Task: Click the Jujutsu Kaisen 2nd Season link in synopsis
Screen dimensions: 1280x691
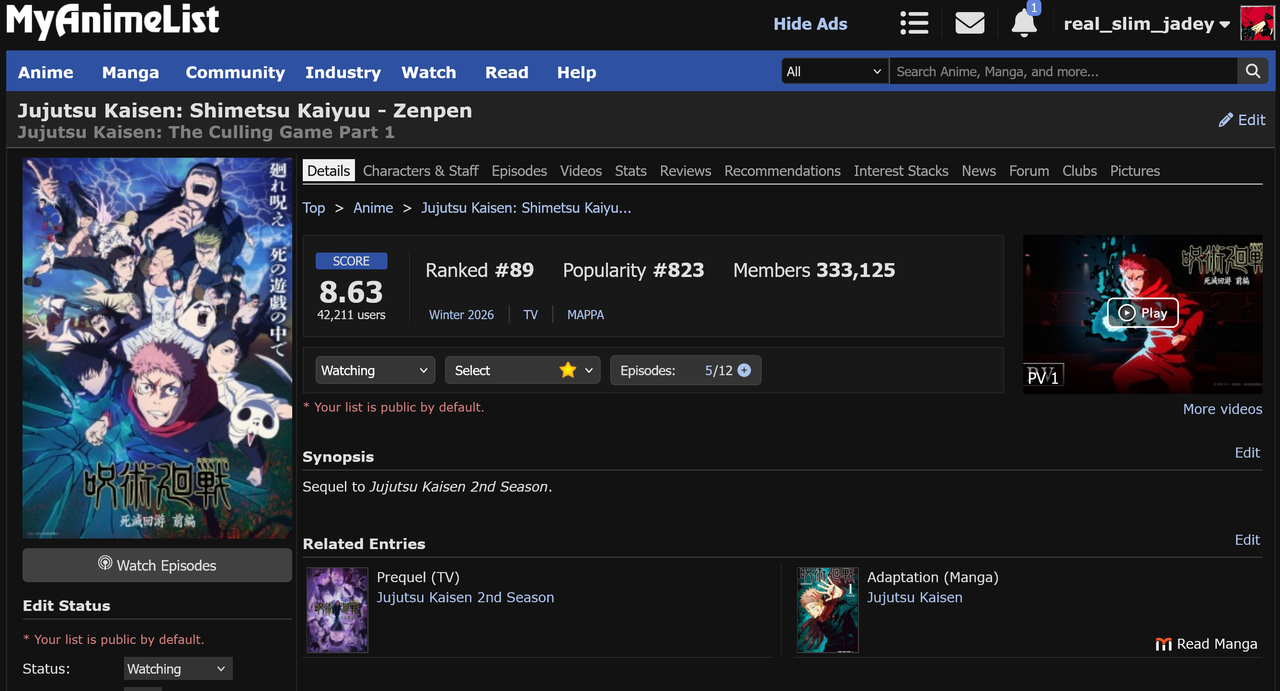Action: (459, 487)
